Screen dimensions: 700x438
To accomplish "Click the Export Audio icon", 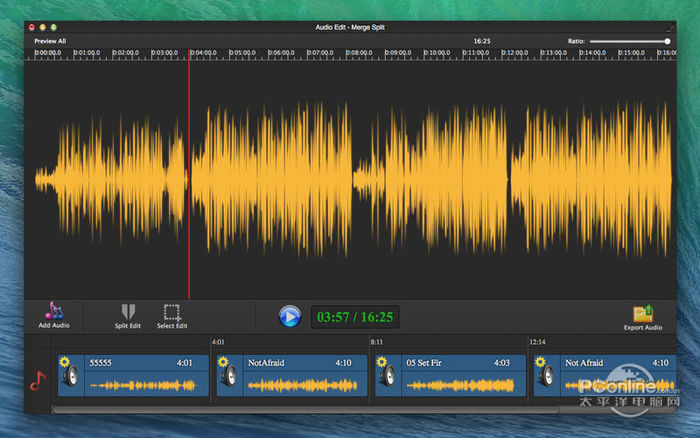I will tap(642, 313).
